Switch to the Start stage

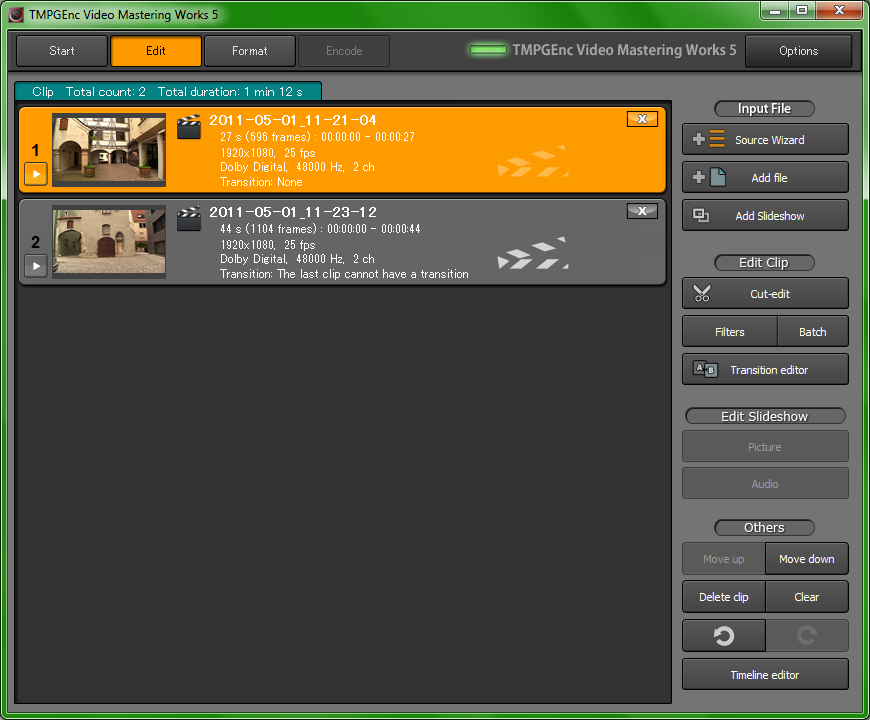click(62, 51)
